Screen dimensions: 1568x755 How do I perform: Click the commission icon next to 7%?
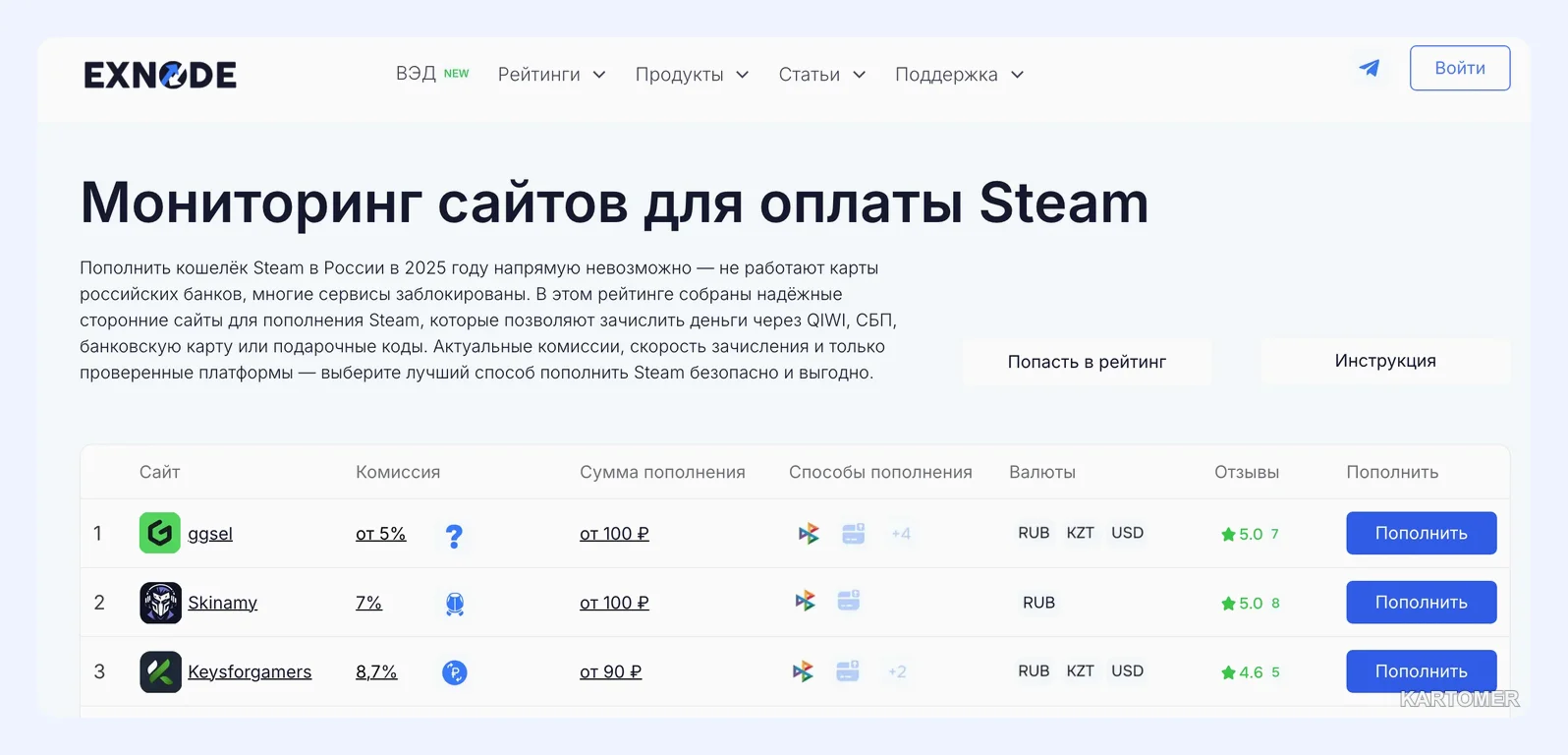(x=455, y=604)
